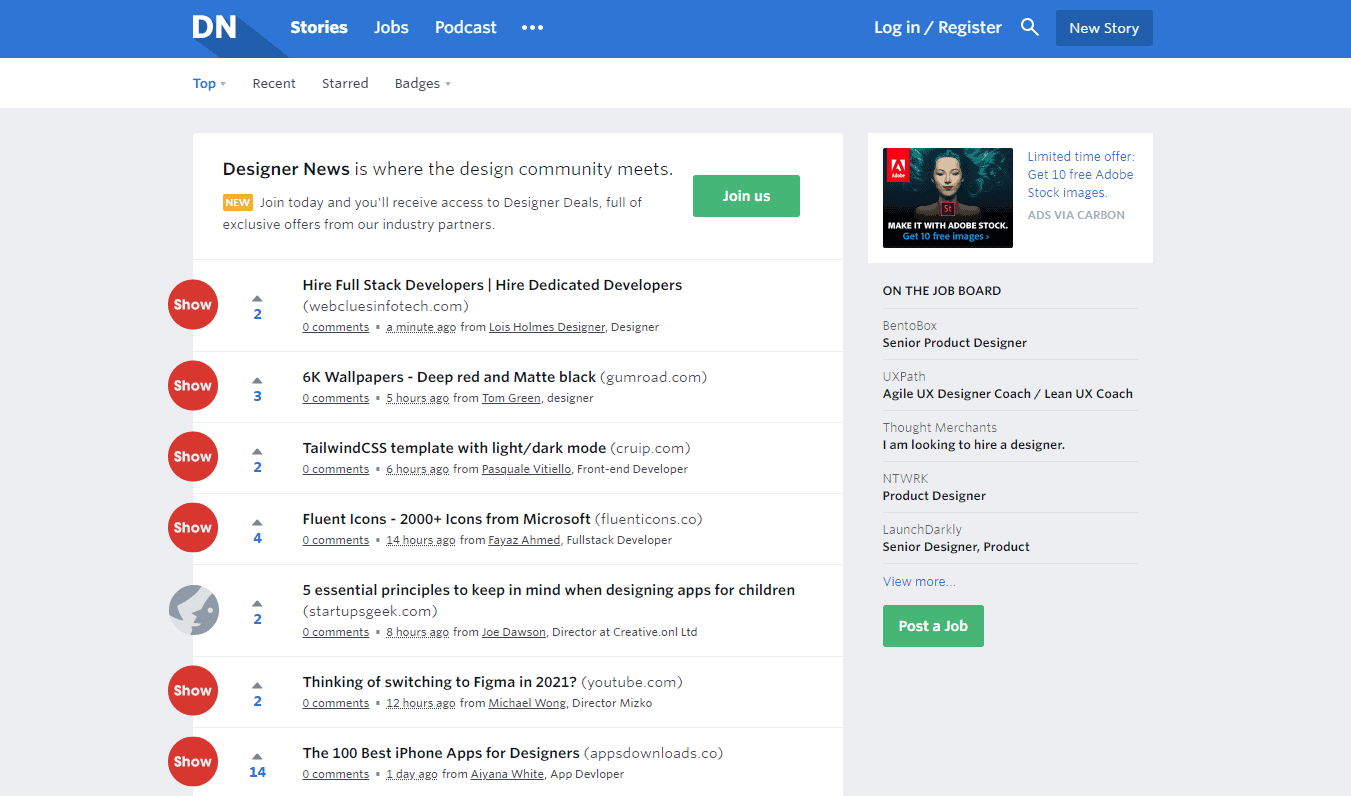1351x796 pixels.
Task: Click Show badge beside Fluent Icons story
Action: pos(193,528)
